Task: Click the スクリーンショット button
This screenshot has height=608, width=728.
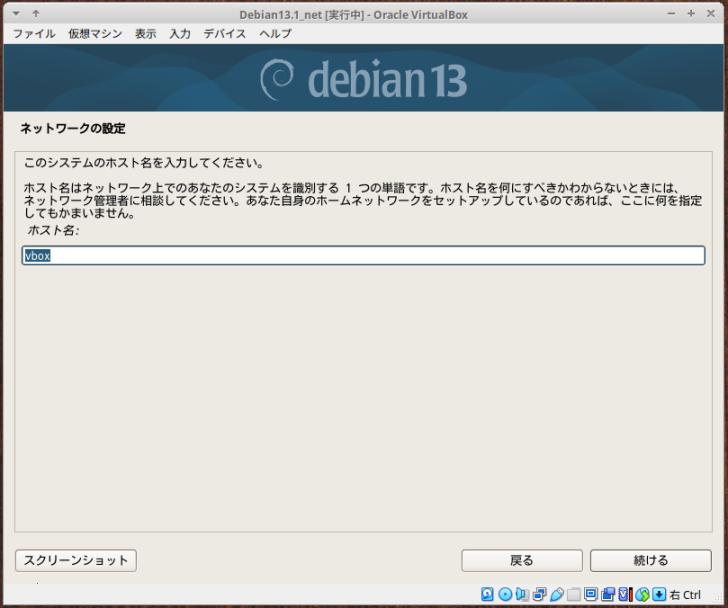Action: [x=76, y=560]
